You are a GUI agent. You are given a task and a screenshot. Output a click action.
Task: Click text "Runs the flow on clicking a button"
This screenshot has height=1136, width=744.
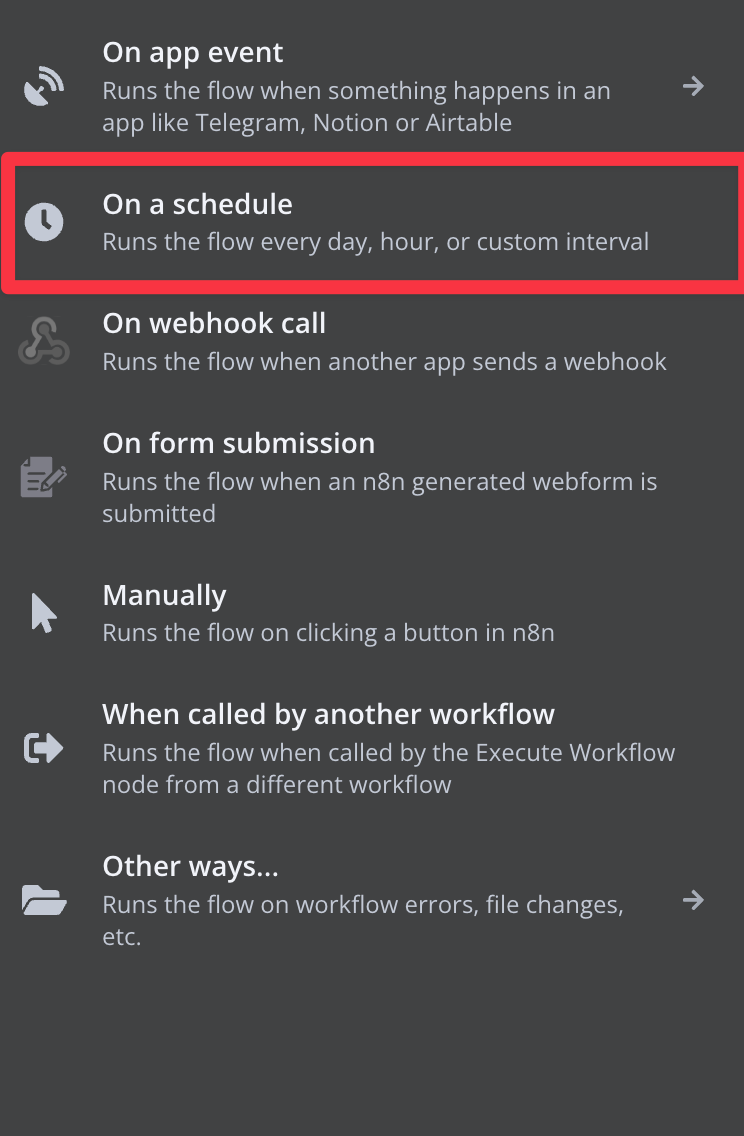tap(328, 632)
